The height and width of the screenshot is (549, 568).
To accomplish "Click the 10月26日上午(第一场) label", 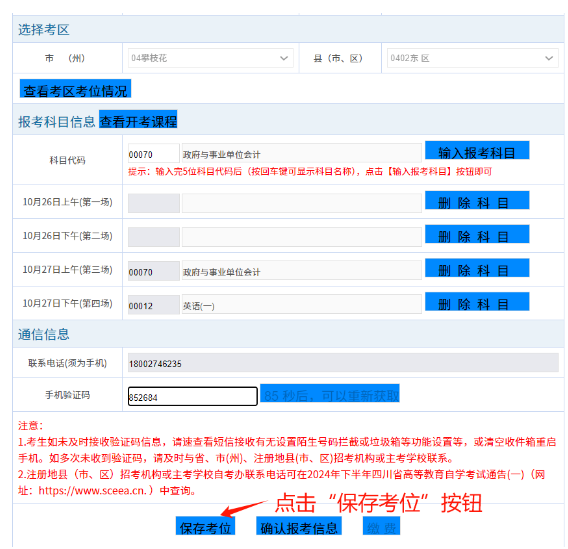I will tap(68, 202).
